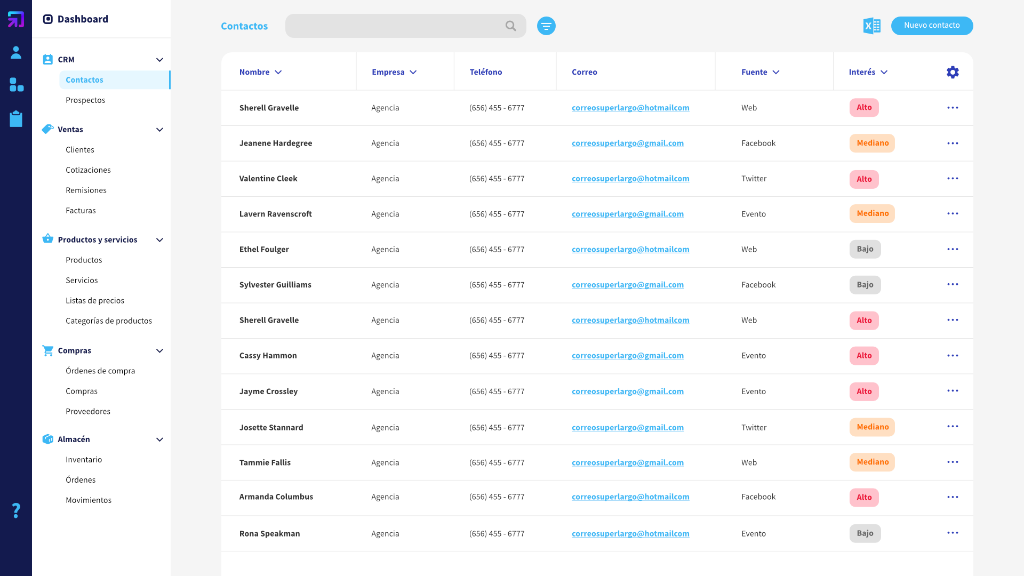Open row options for Rona Speakman
The width and height of the screenshot is (1024, 576).
click(x=953, y=533)
